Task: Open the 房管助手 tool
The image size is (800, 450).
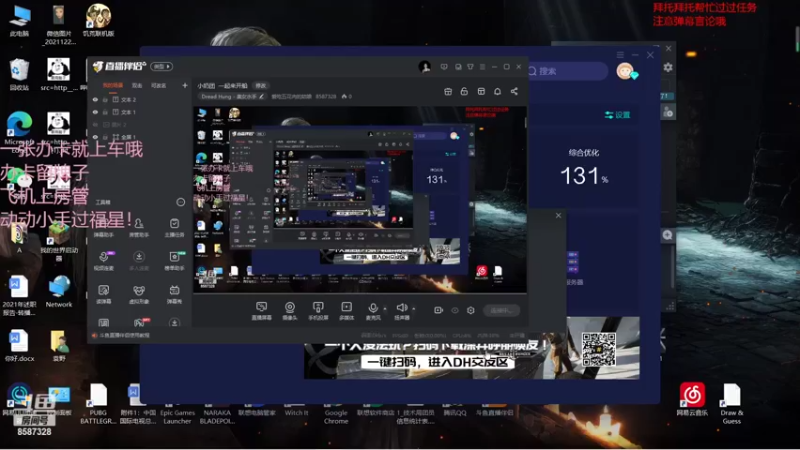Action: click(x=139, y=228)
